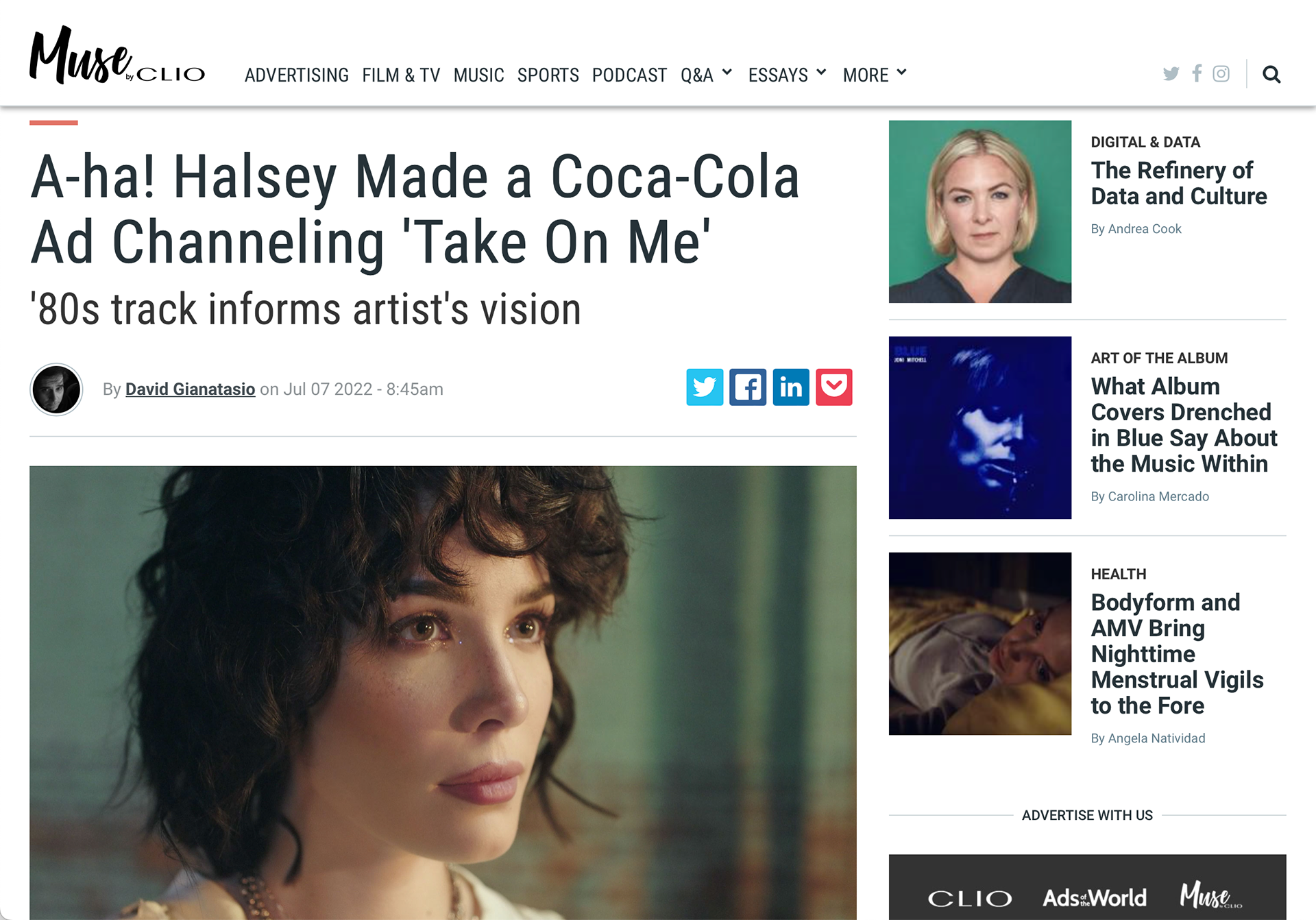
Task: Expand the Q&A dropdown menu
Action: pyautogui.click(x=706, y=75)
